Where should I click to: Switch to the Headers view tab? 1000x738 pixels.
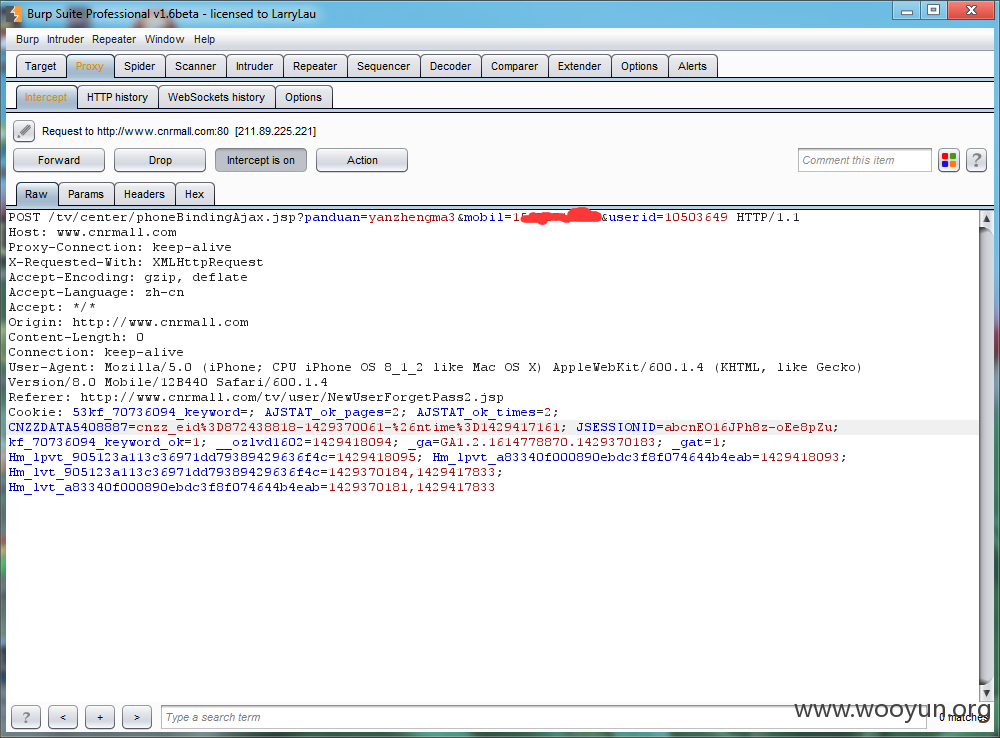(x=144, y=194)
